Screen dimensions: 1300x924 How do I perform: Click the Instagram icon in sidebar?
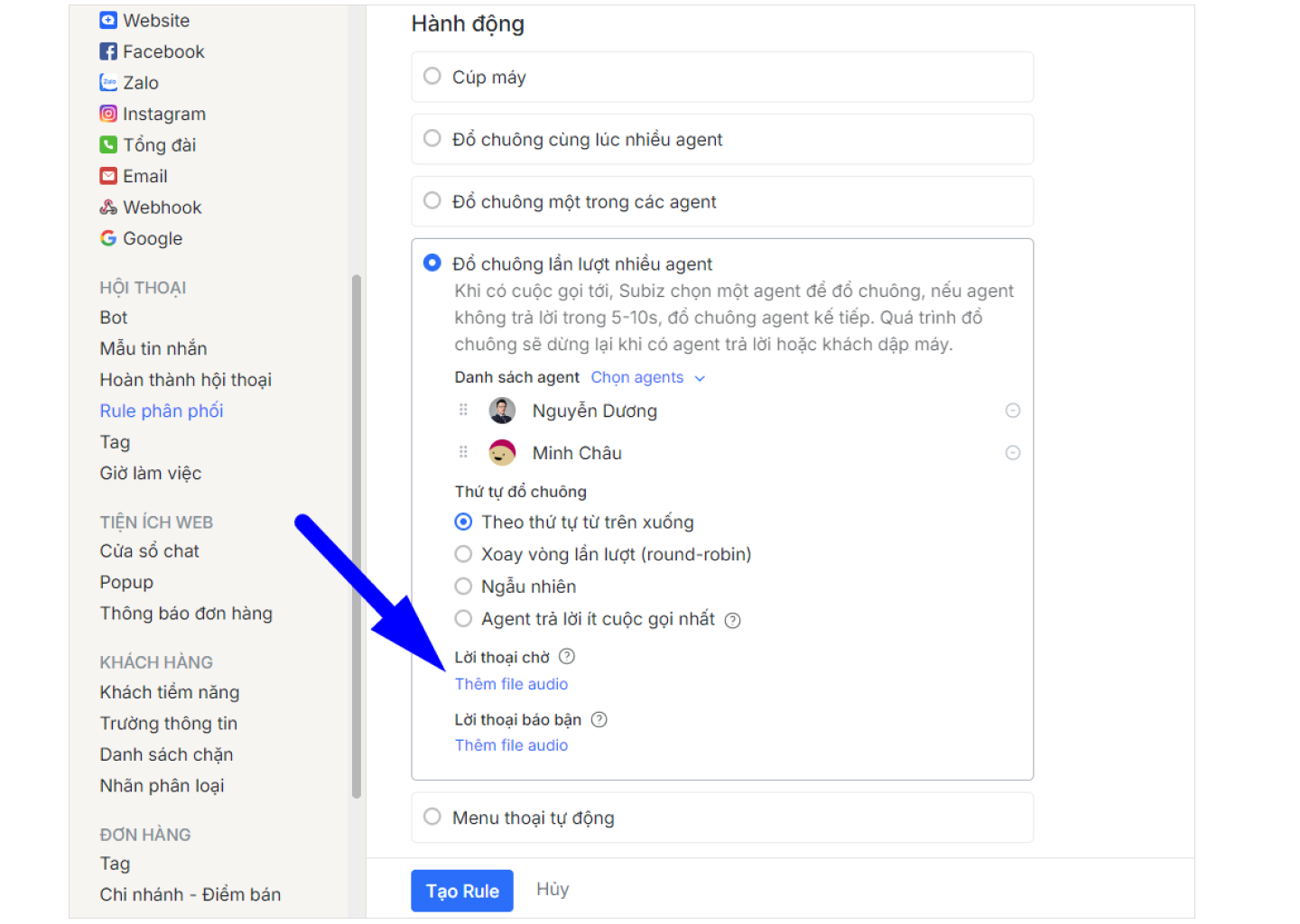[x=108, y=114]
